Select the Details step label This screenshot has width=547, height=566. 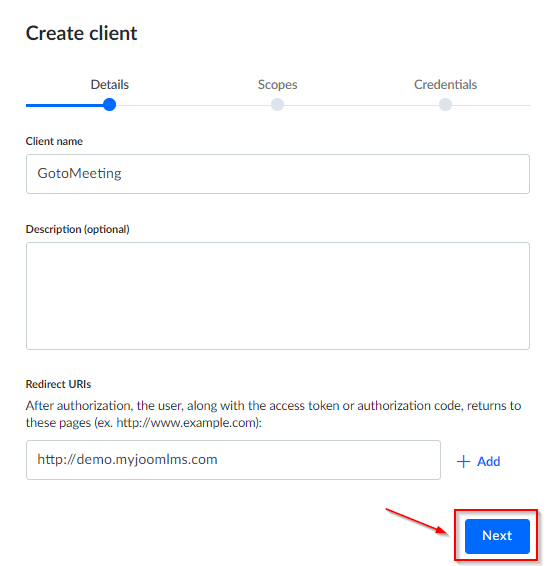[x=109, y=84]
